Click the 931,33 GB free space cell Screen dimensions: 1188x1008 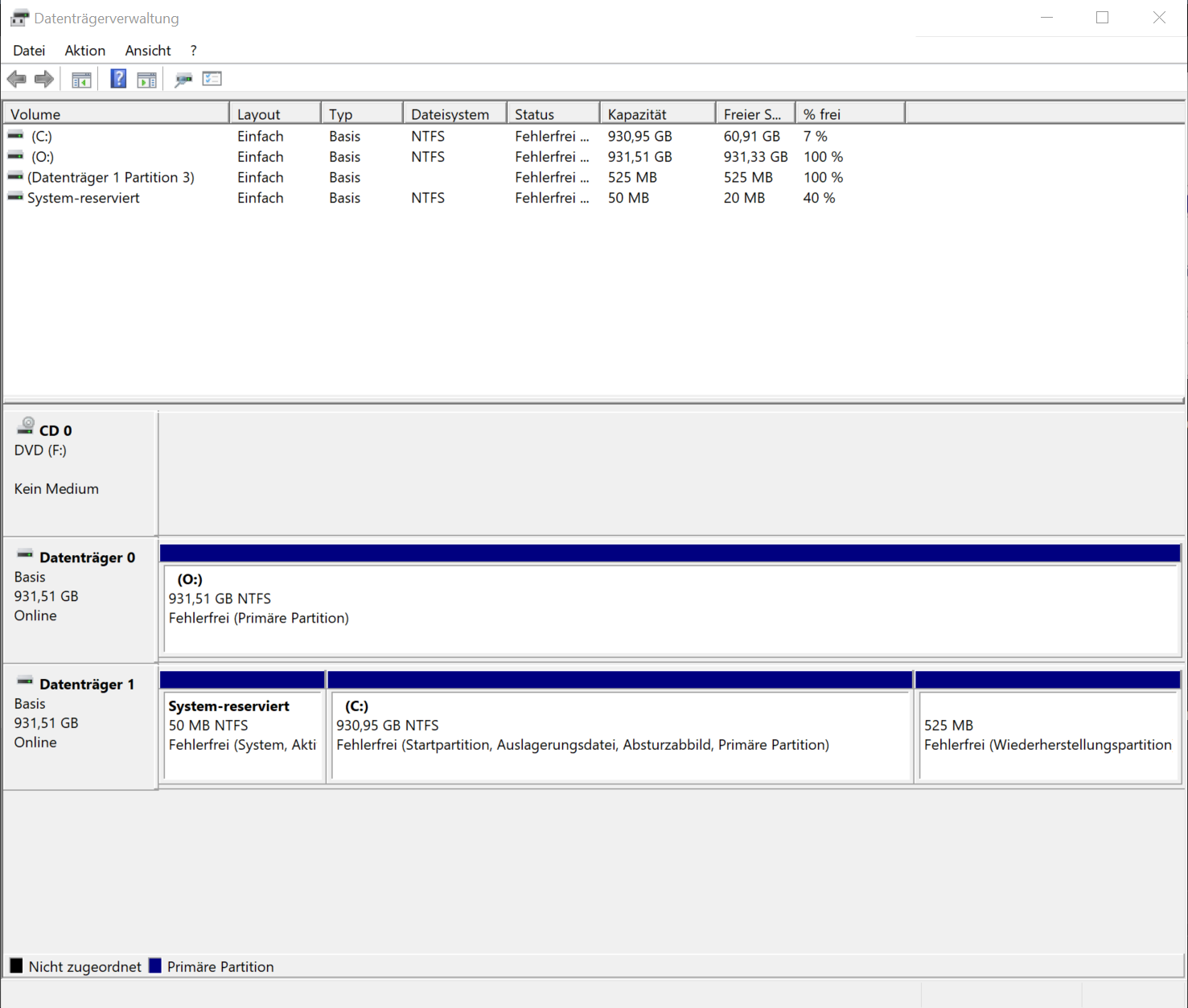coord(756,157)
